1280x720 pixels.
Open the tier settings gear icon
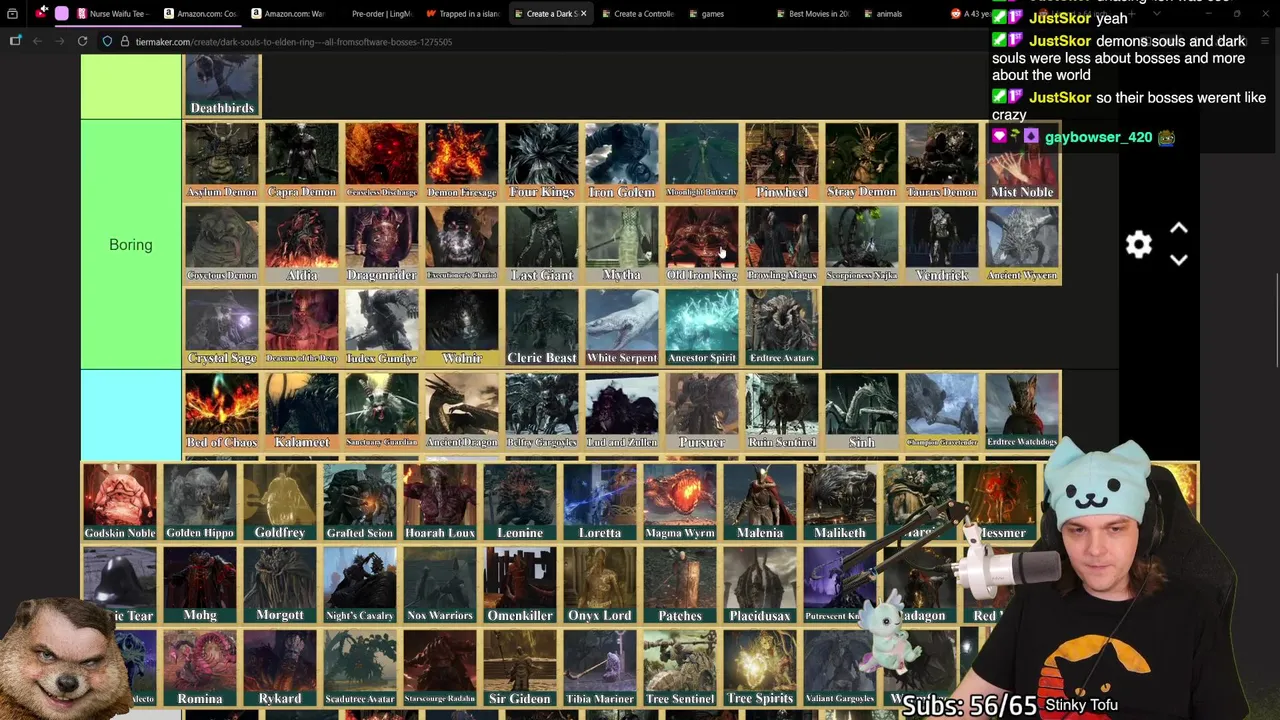pyautogui.click(x=1139, y=245)
